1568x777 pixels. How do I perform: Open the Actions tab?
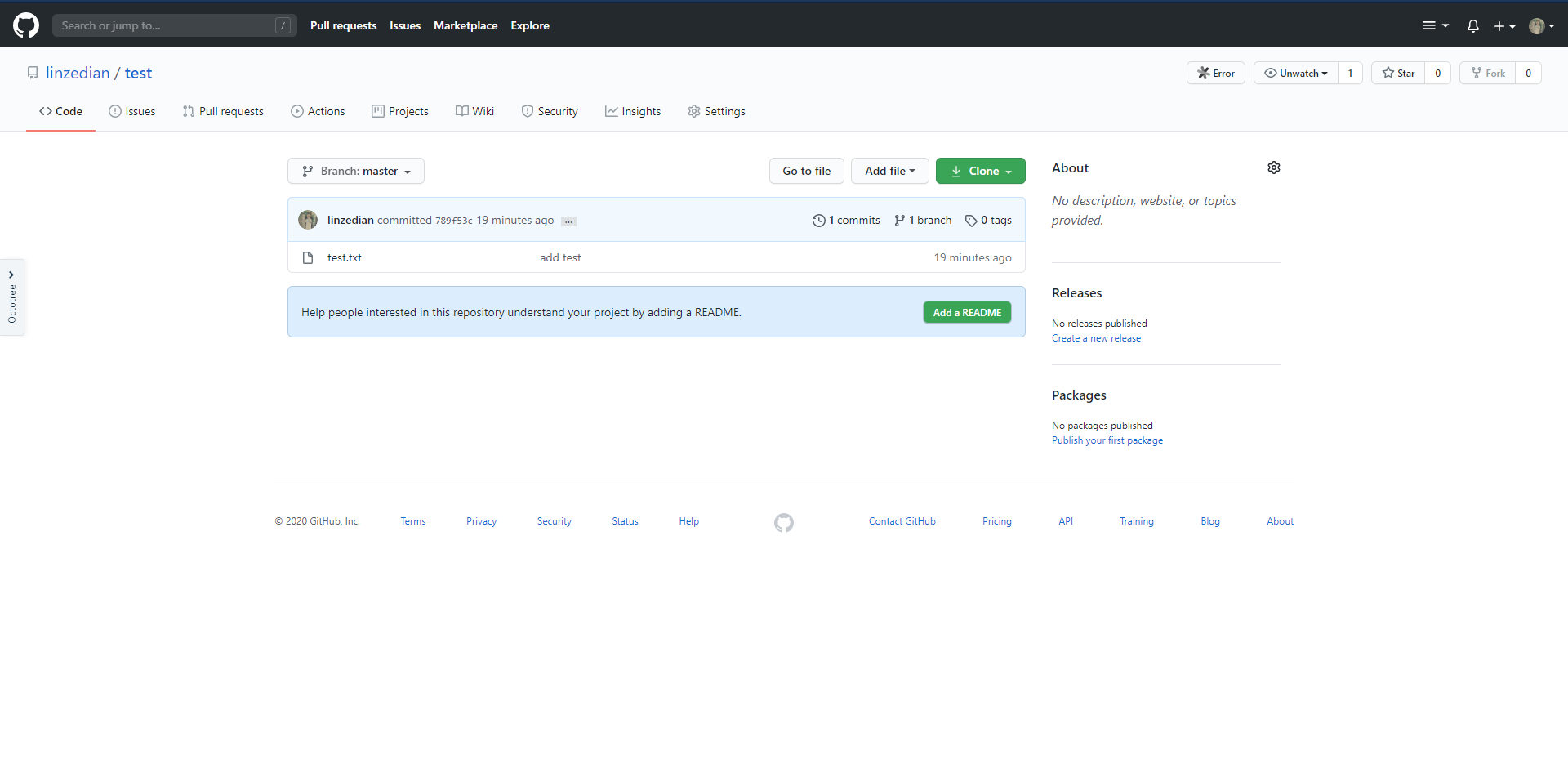[318, 111]
